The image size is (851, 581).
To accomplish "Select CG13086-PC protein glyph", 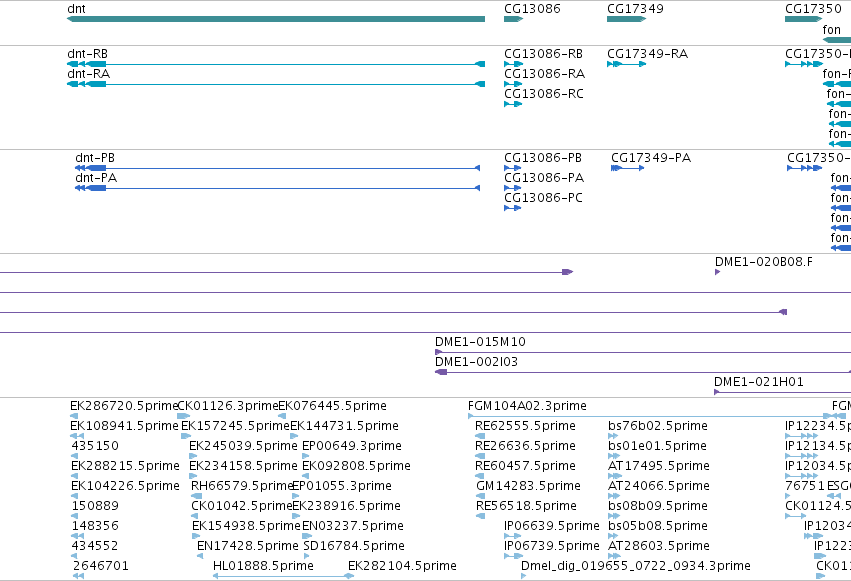I will click(x=512, y=208).
